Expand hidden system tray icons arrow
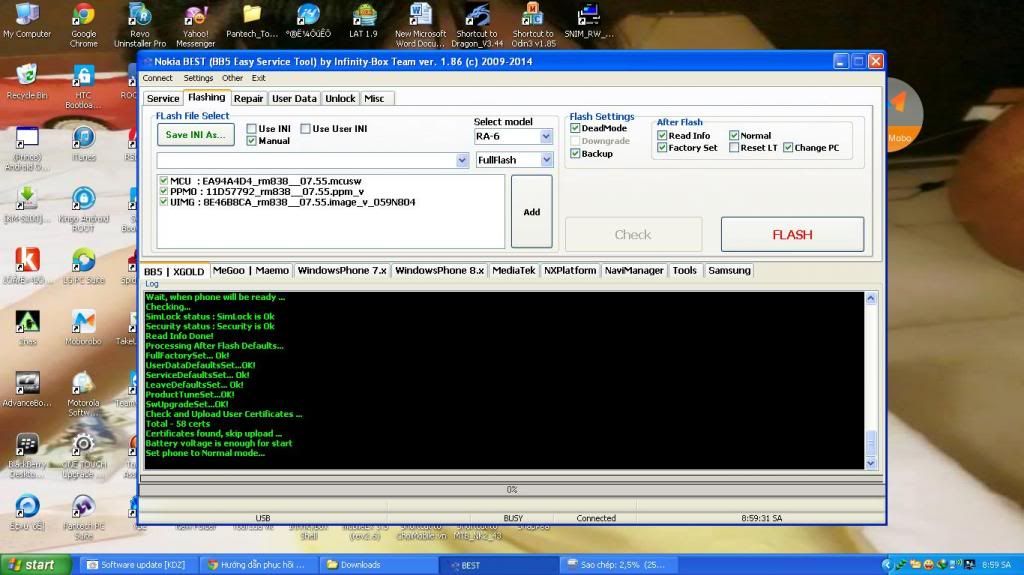The width and height of the screenshot is (1024, 575). [x=886, y=565]
